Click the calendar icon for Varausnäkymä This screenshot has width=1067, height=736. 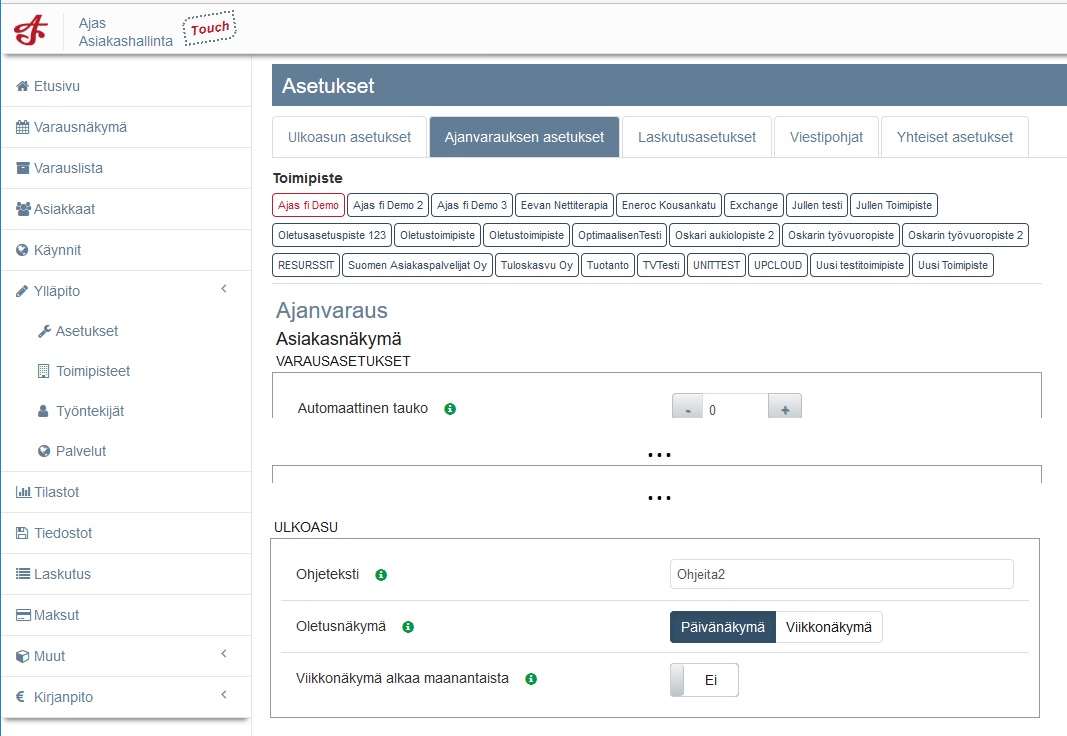(22, 127)
